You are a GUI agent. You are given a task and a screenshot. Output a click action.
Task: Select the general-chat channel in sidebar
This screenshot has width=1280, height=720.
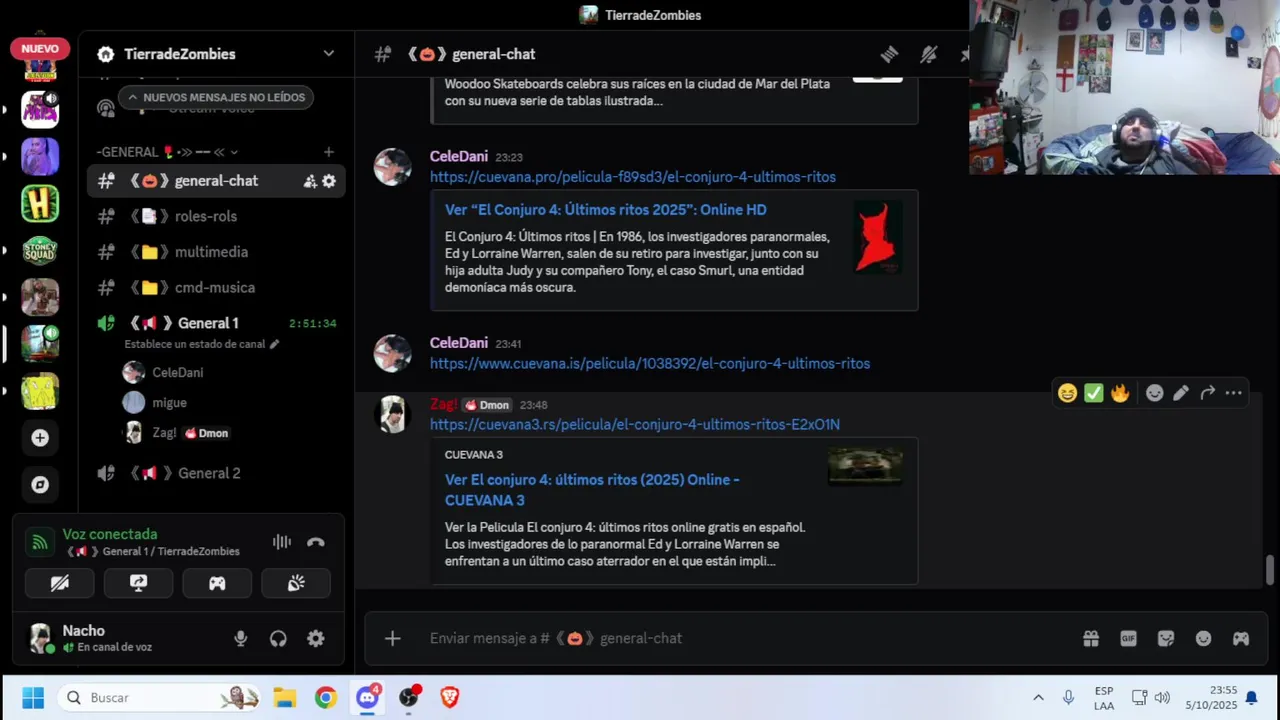coord(216,181)
